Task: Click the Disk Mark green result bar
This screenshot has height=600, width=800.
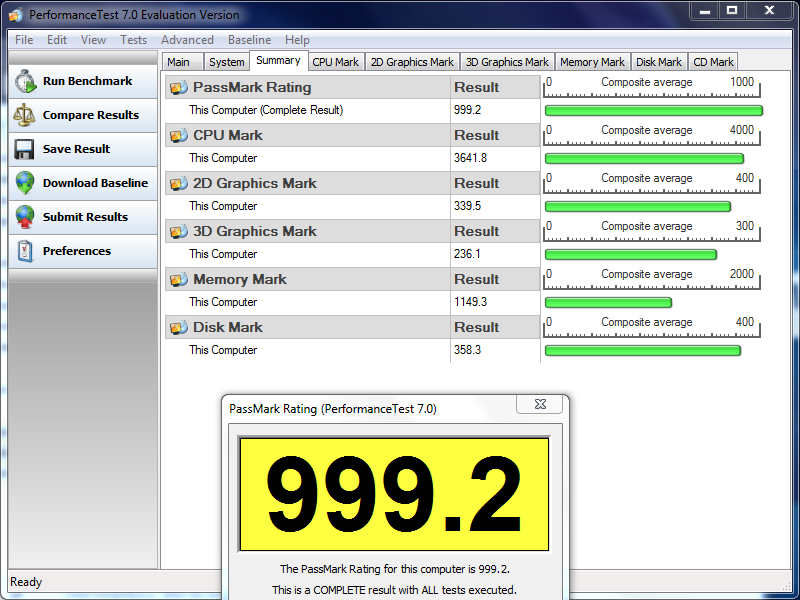Action: (643, 351)
